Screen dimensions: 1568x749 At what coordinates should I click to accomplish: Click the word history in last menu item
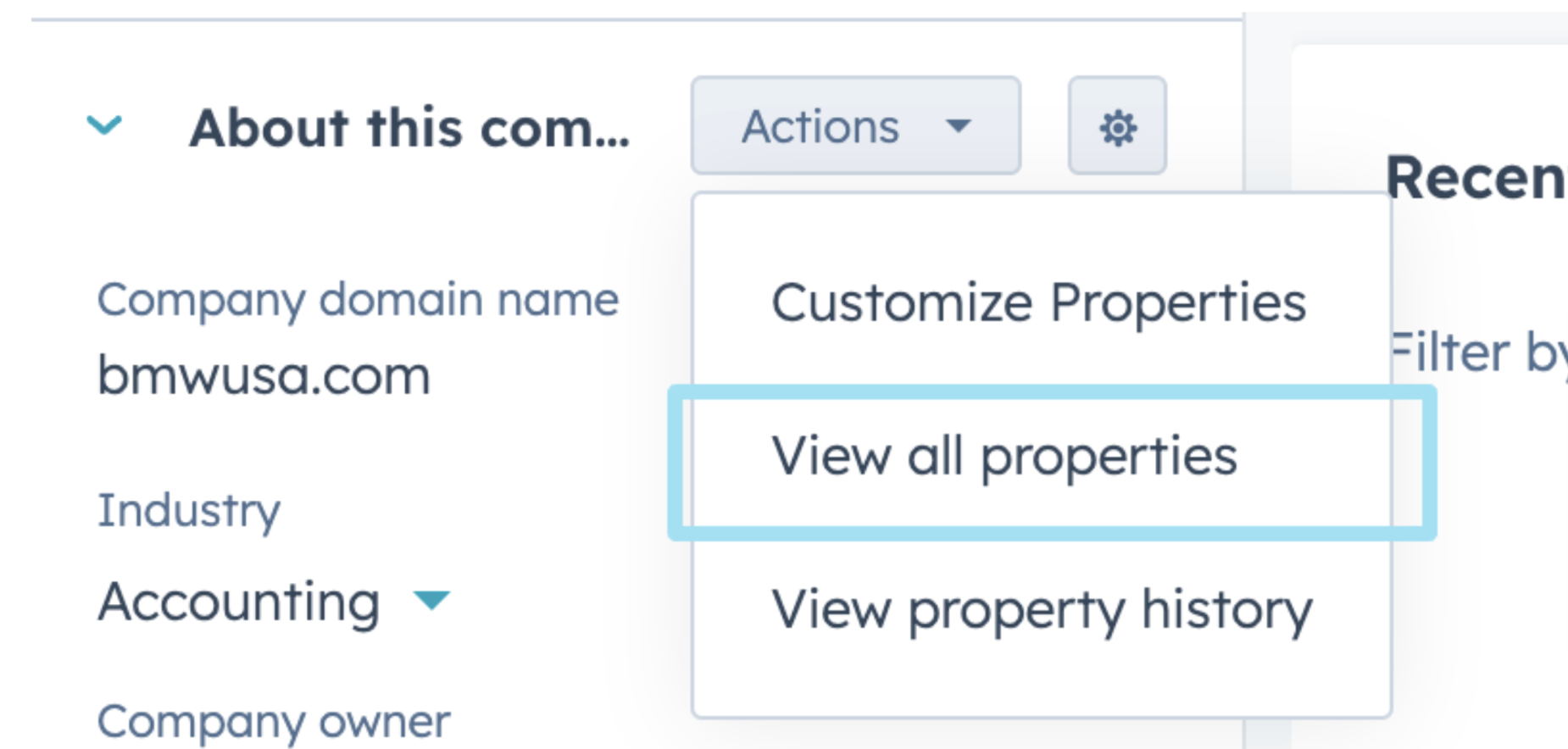1226,610
